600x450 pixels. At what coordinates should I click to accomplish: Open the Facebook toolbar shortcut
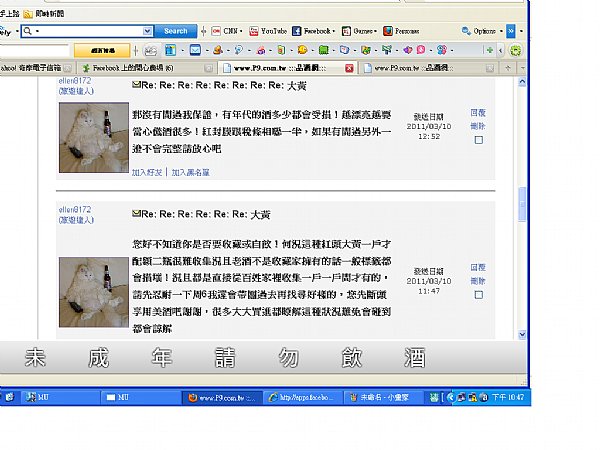coord(313,31)
